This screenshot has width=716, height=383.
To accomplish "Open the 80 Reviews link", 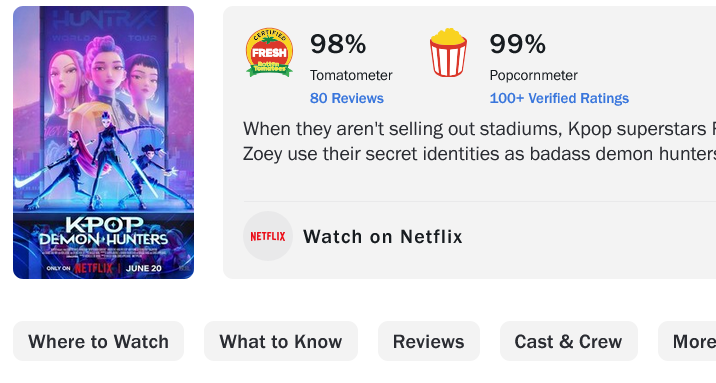I will [x=347, y=98].
